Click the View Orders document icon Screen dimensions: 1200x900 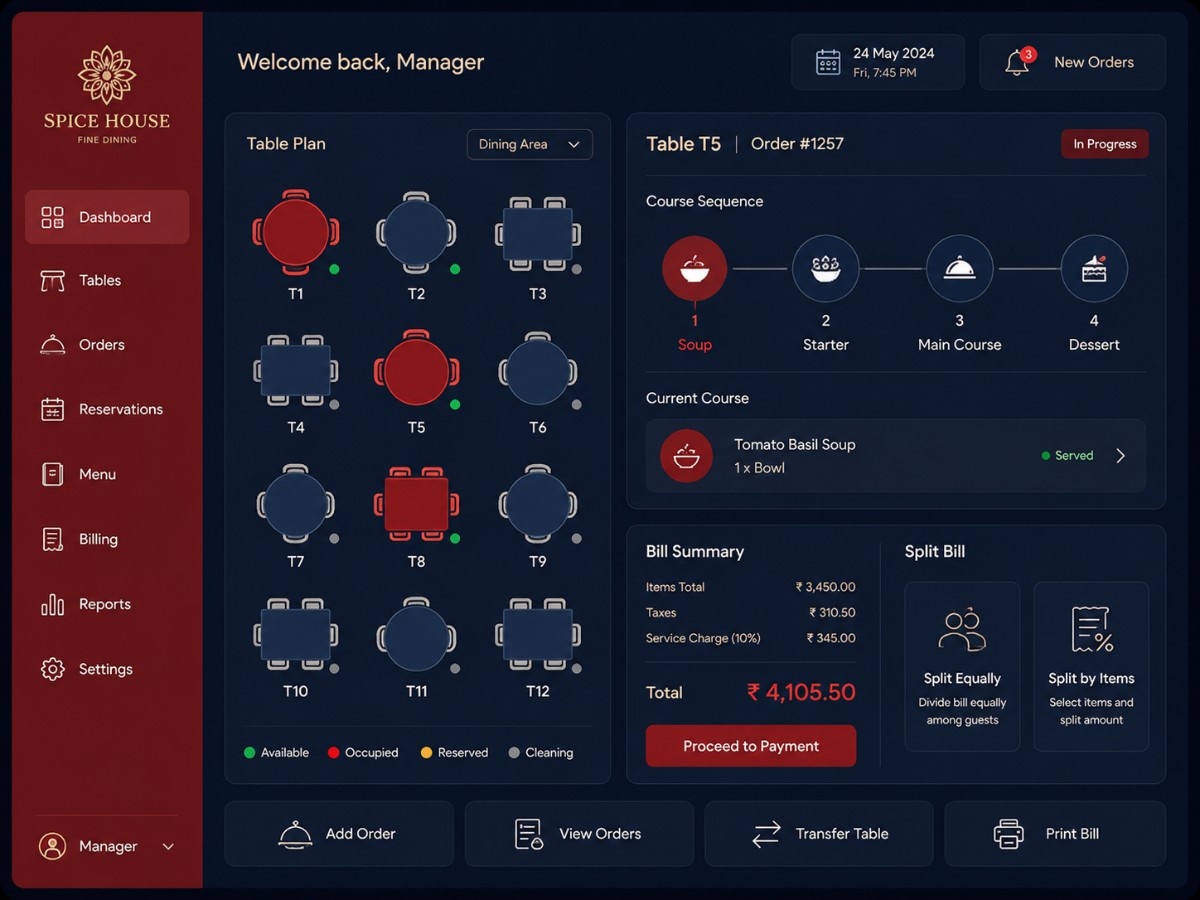click(529, 834)
